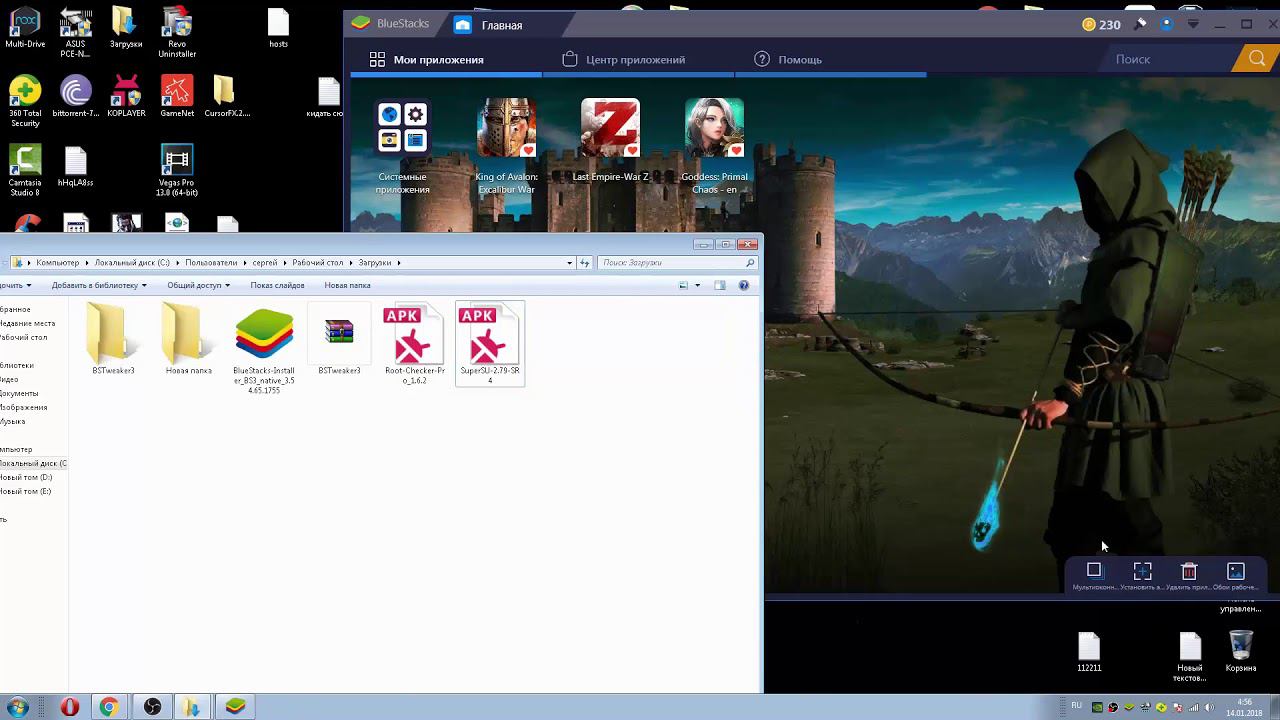
Task: Open the Revo Uninstaller desktop shortcut
Action: click(x=176, y=32)
